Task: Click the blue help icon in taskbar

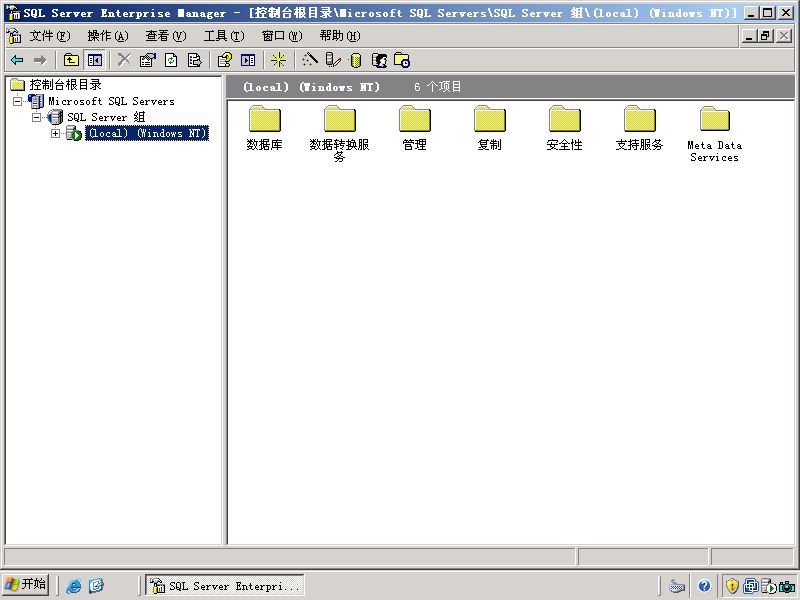Action: coord(705,586)
